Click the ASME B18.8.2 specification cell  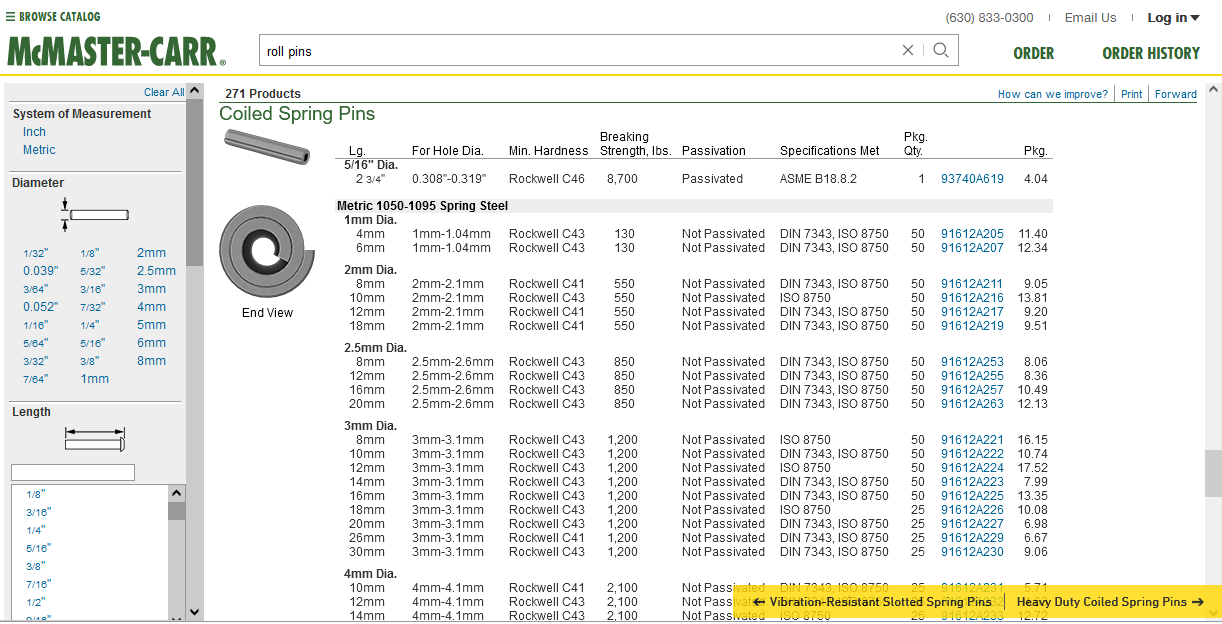[818, 179]
